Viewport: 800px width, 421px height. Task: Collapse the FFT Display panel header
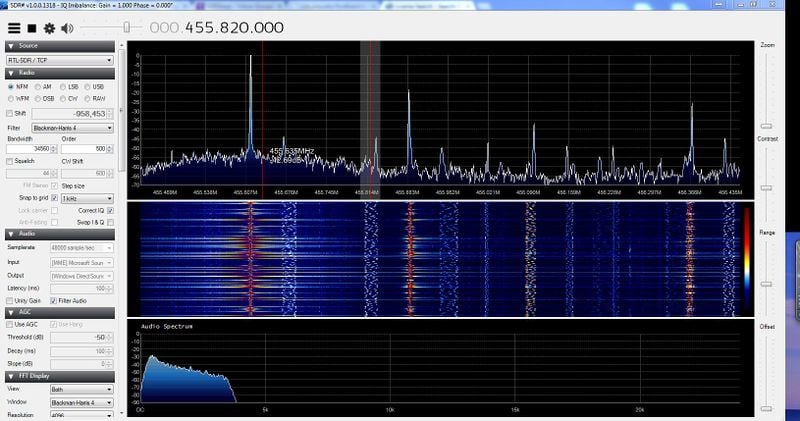pyautogui.click(x=60, y=377)
